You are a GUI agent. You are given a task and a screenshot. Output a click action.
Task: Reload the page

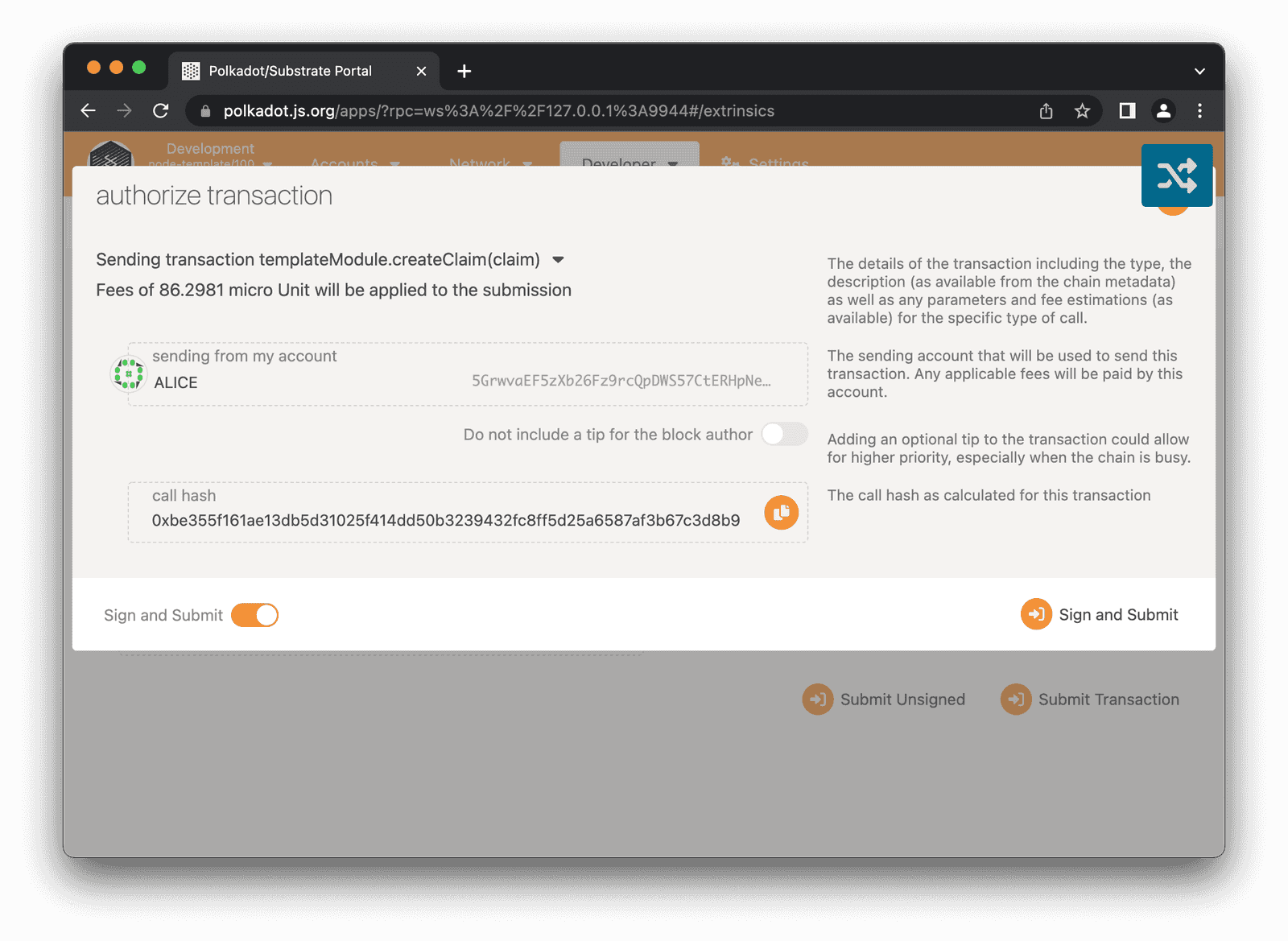tap(161, 111)
